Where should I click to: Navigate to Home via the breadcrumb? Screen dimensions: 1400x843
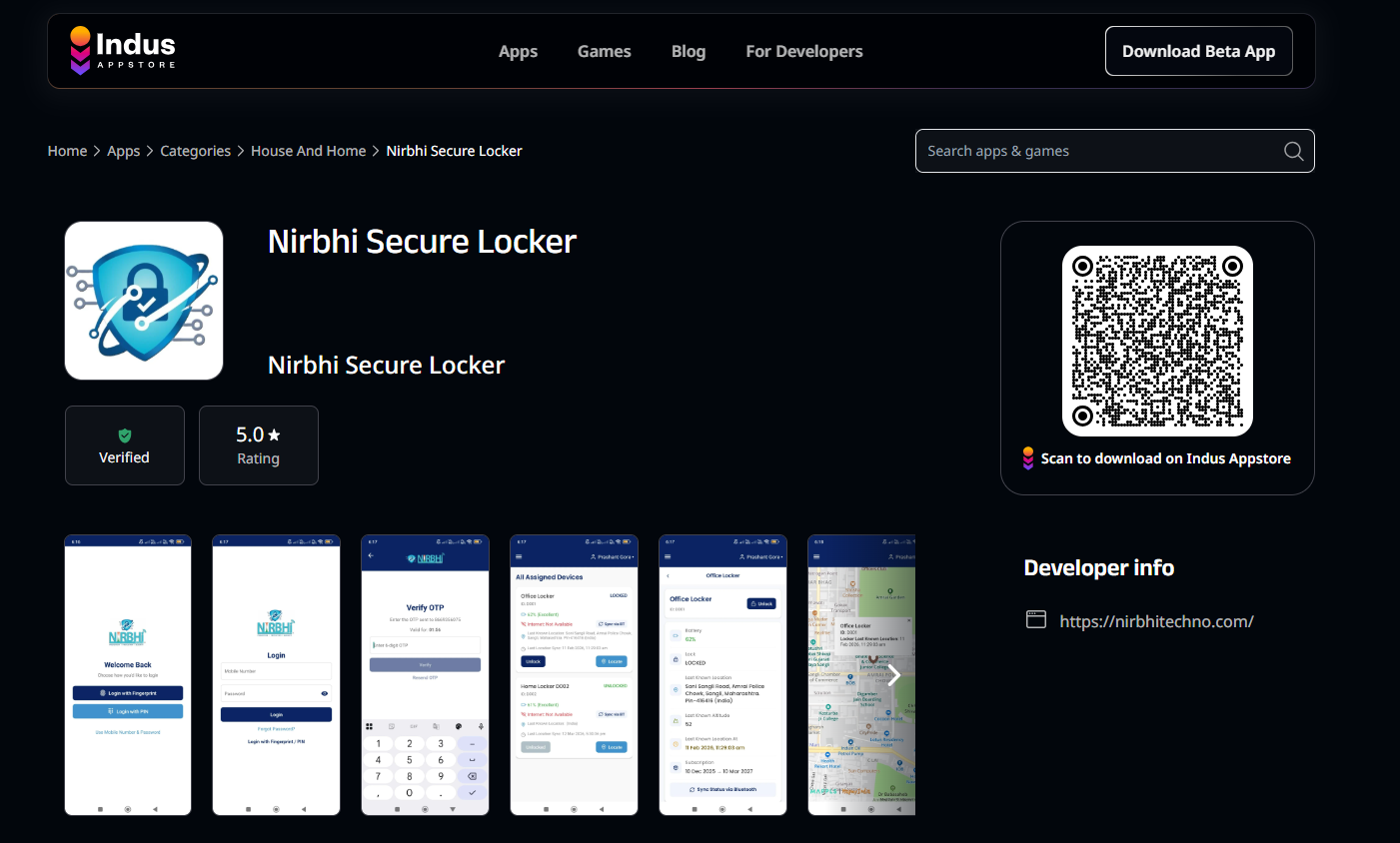tap(67, 151)
